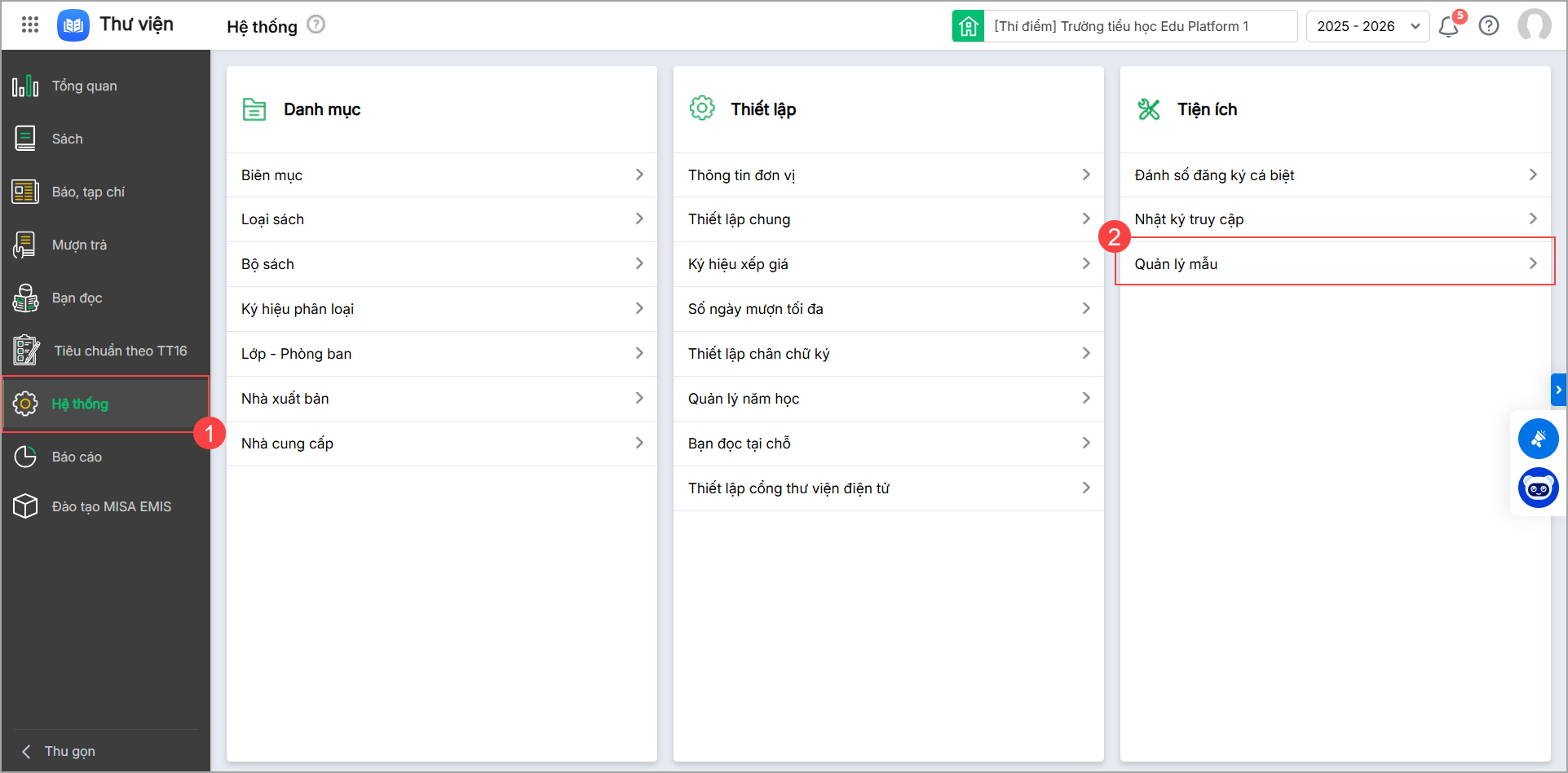Screen dimensions: 1568x773
Task: Open the app launcher grid icon
Action: [x=30, y=25]
